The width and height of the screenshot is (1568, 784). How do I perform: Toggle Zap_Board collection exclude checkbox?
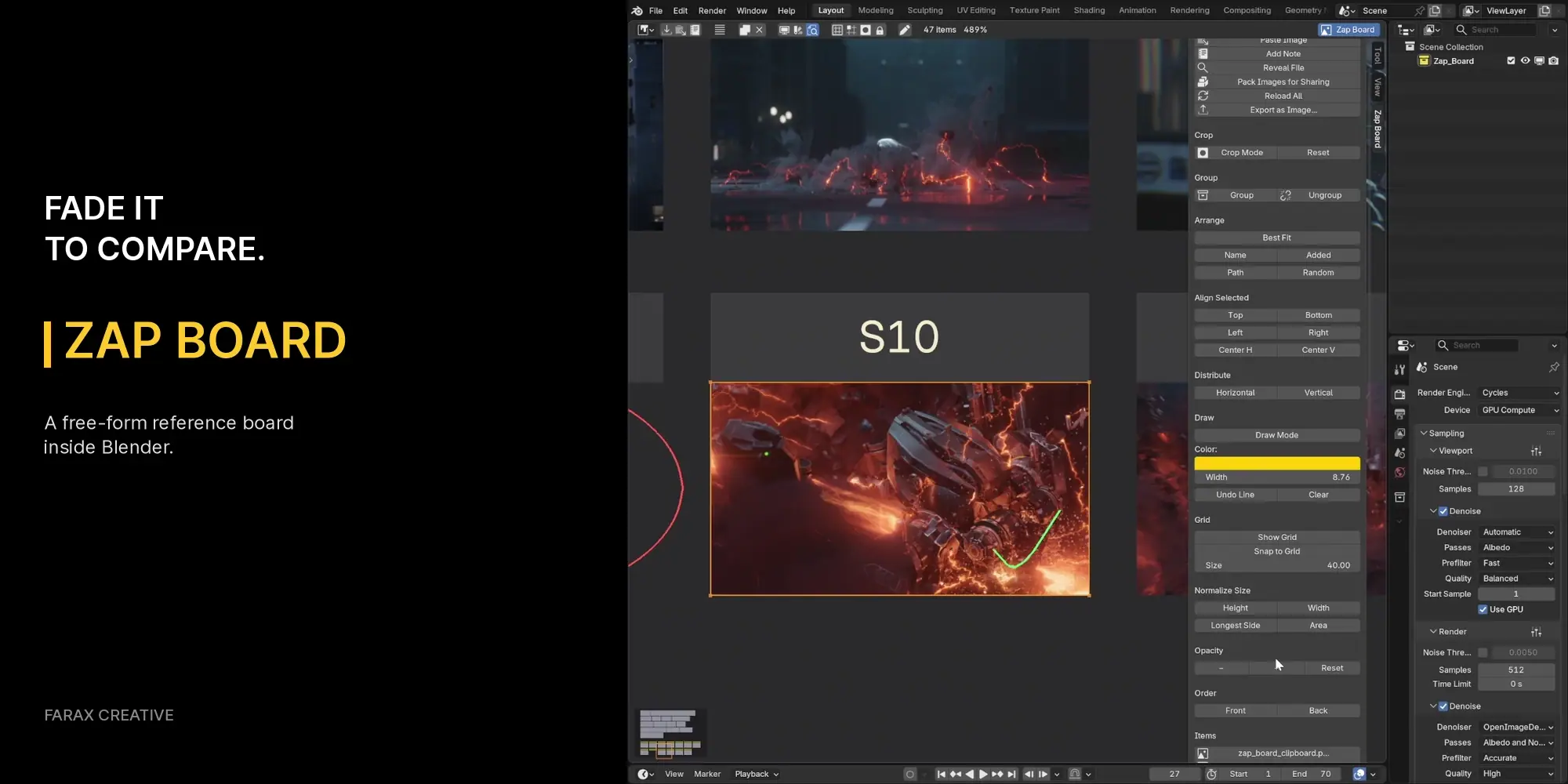[1511, 61]
